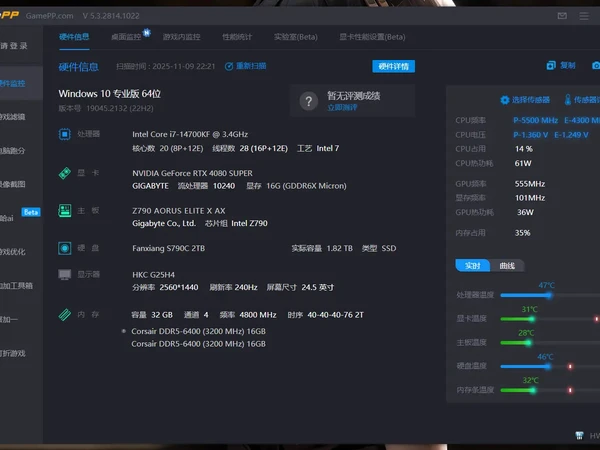Click the question mark benchmark score icon
This screenshot has height=450, width=600.
coord(308,101)
